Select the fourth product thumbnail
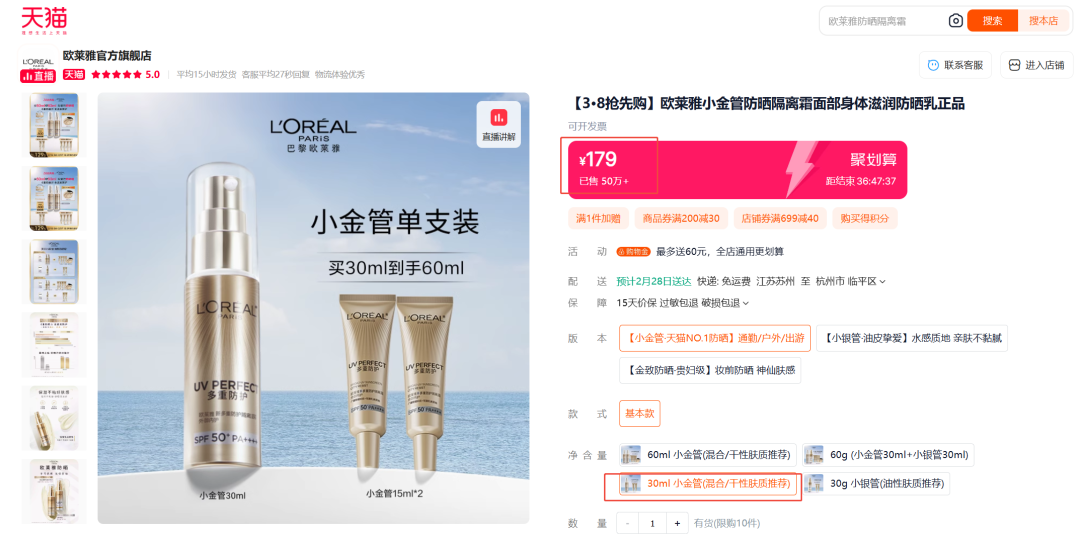Screen dimensions: 1080x535 point(54,344)
